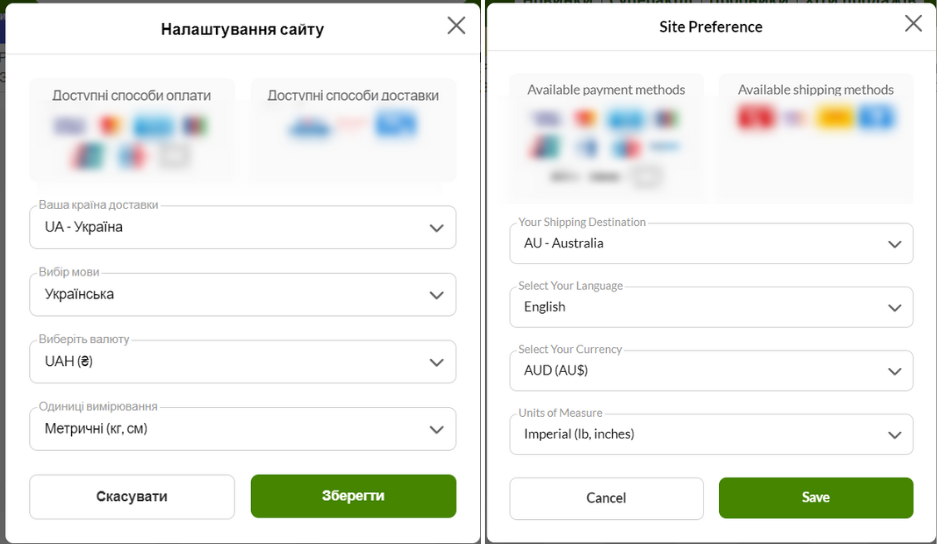Click the yellow shipping method icon
The image size is (940, 552).
click(x=833, y=118)
